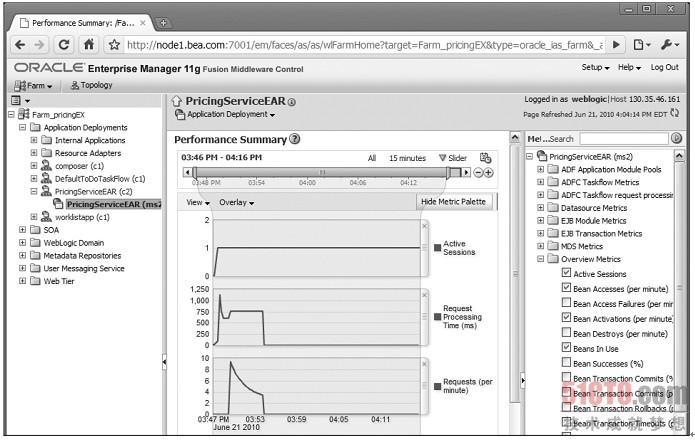The width and height of the screenshot is (695, 440).
Task: Open a new browser tab
Action: tap(163, 23)
